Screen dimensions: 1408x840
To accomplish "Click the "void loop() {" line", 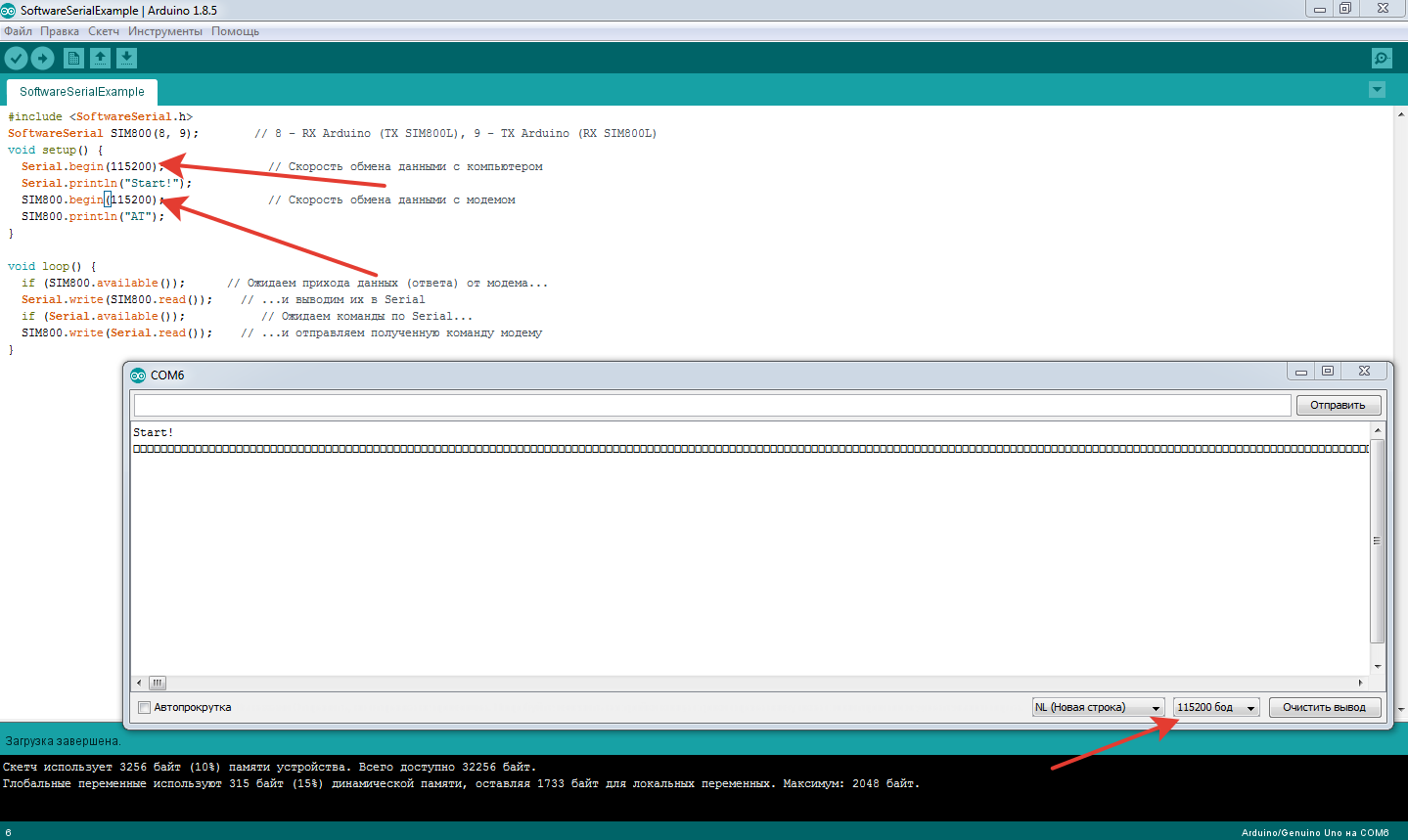I will [x=52, y=266].
